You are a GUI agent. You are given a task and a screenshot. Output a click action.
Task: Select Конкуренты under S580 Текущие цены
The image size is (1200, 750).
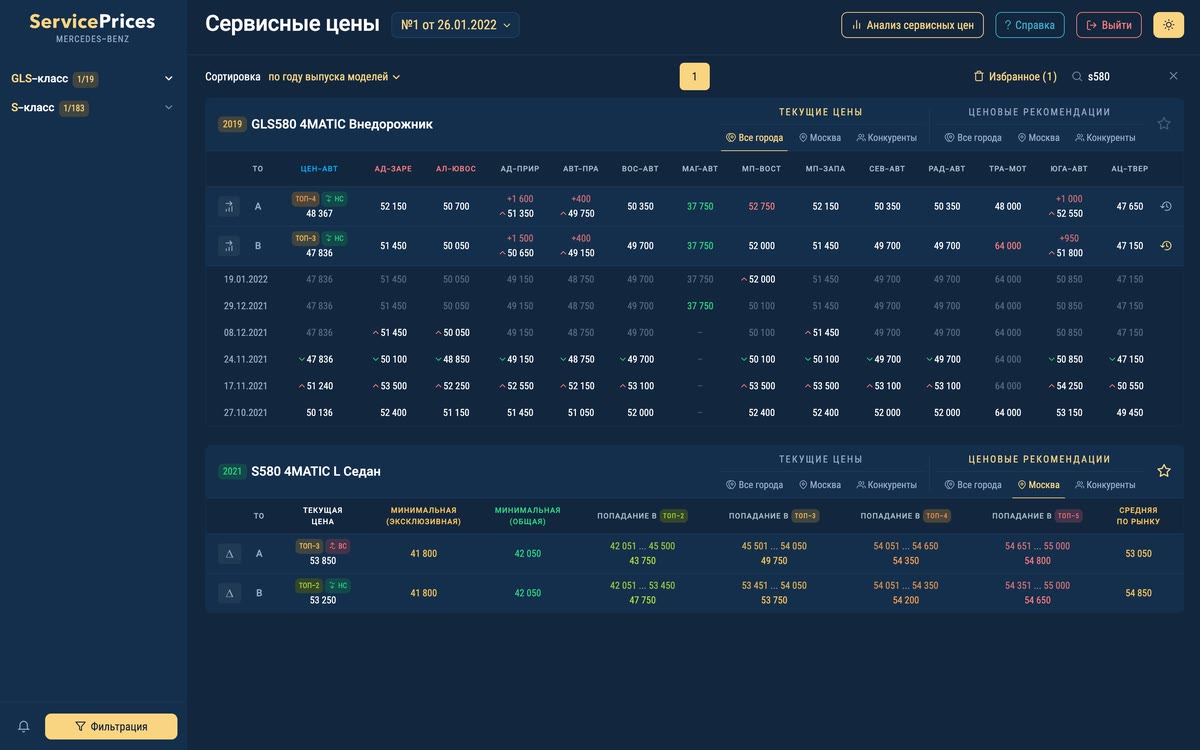click(x=886, y=485)
